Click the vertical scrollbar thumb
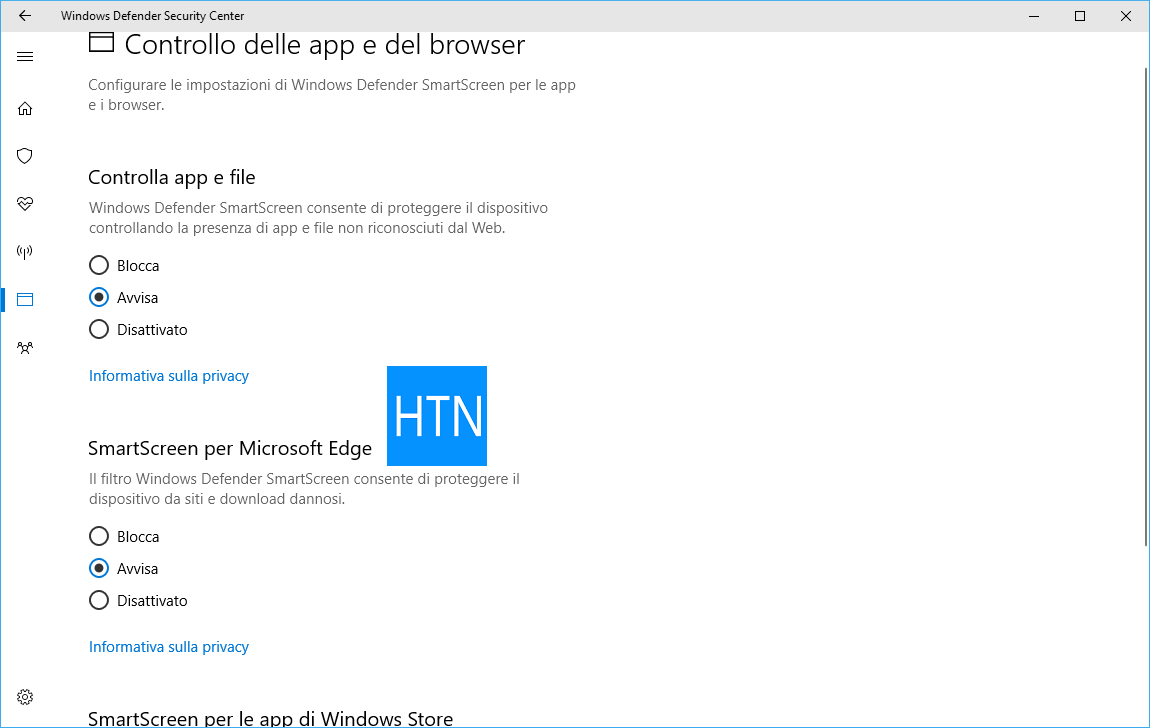This screenshot has width=1150, height=728. click(x=1146, y=306)
